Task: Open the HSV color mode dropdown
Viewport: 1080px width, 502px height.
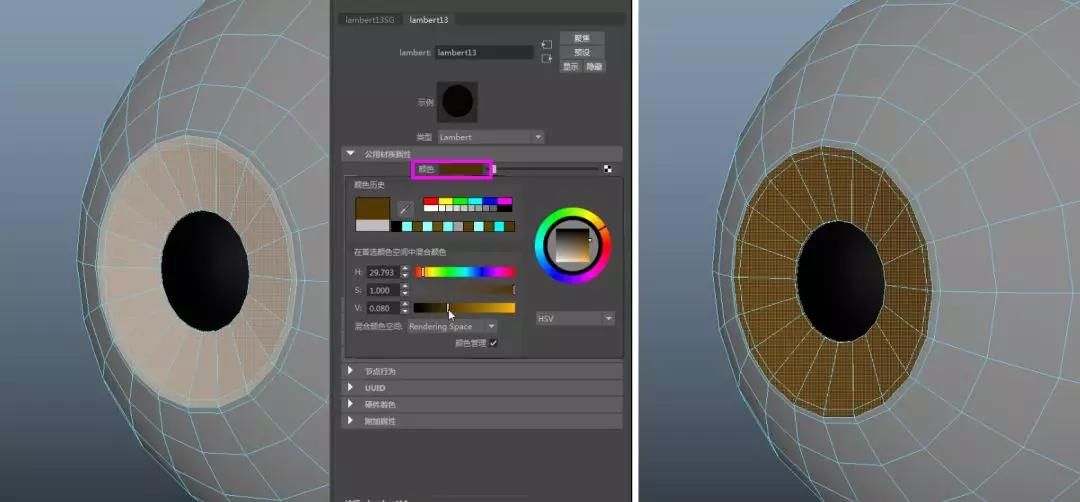Action: click(x=575, y=318)
